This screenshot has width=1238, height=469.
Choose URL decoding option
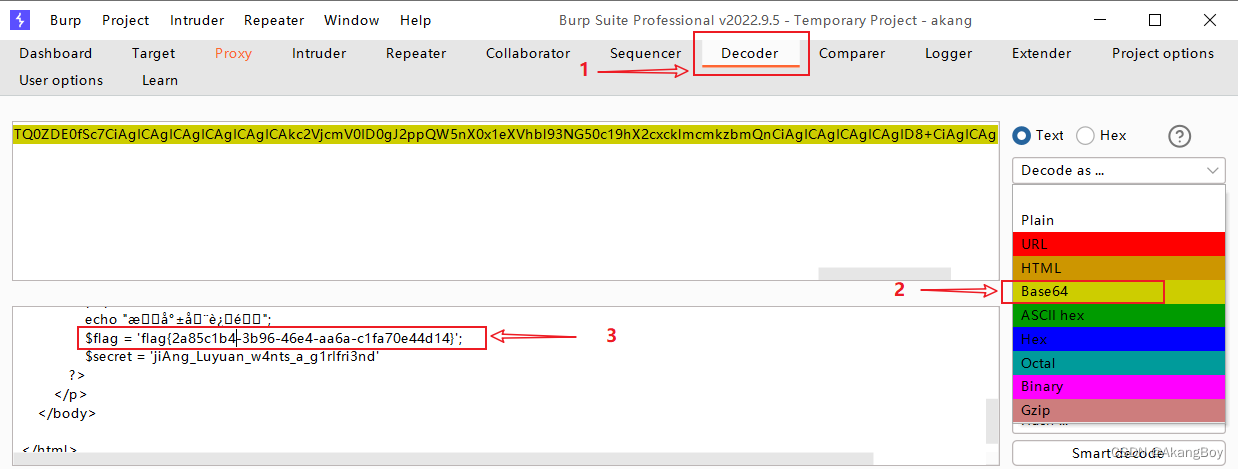[x=1118, y=244]
